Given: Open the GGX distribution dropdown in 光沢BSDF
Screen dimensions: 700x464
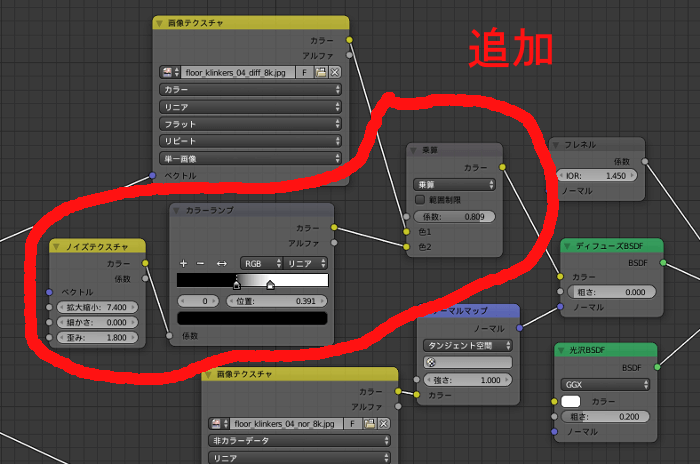Looking at the screenshot, I should (605, 385).
